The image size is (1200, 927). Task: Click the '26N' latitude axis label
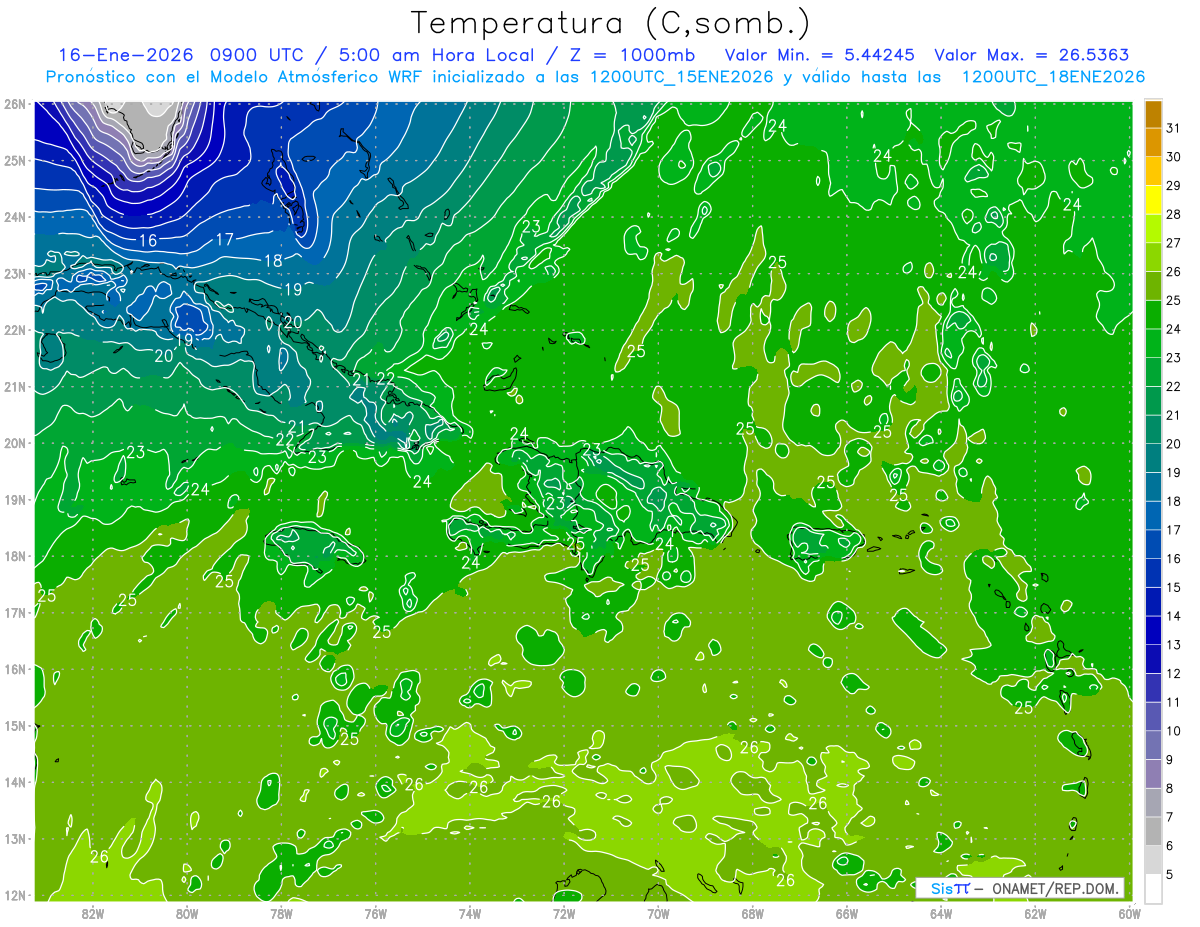(x=14, y=103)
